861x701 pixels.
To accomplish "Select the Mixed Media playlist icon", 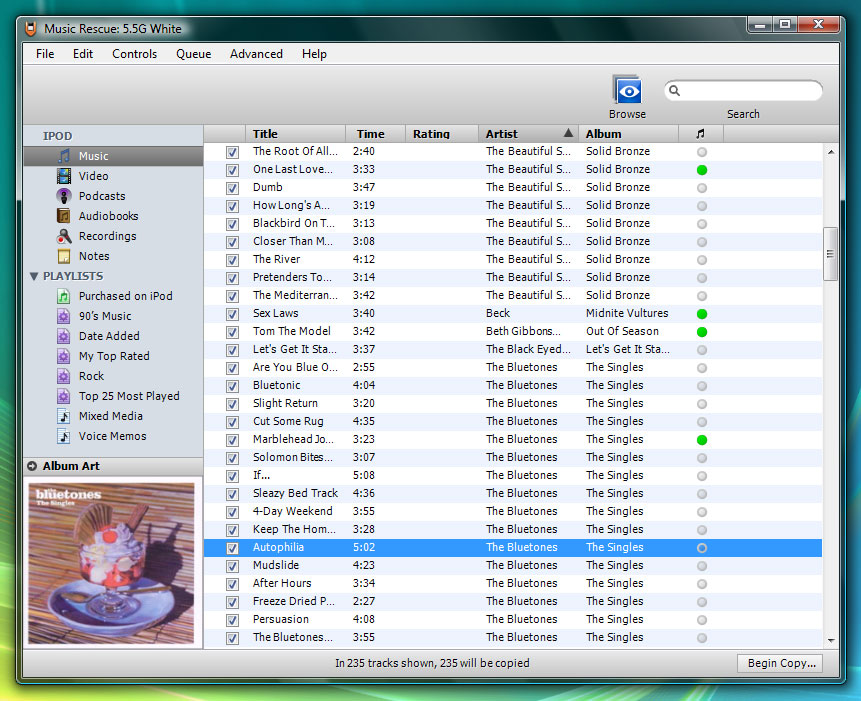I will click(x=64, y=416).
